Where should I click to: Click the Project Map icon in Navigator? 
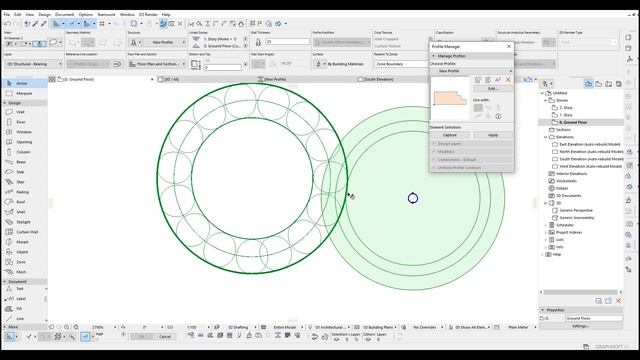588,84
